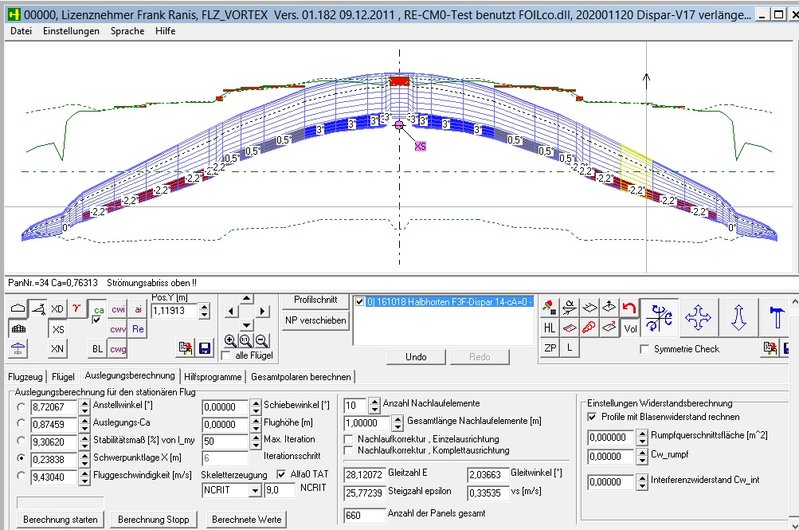
Task: Click the Profilschnitt button
Action: 315,300
